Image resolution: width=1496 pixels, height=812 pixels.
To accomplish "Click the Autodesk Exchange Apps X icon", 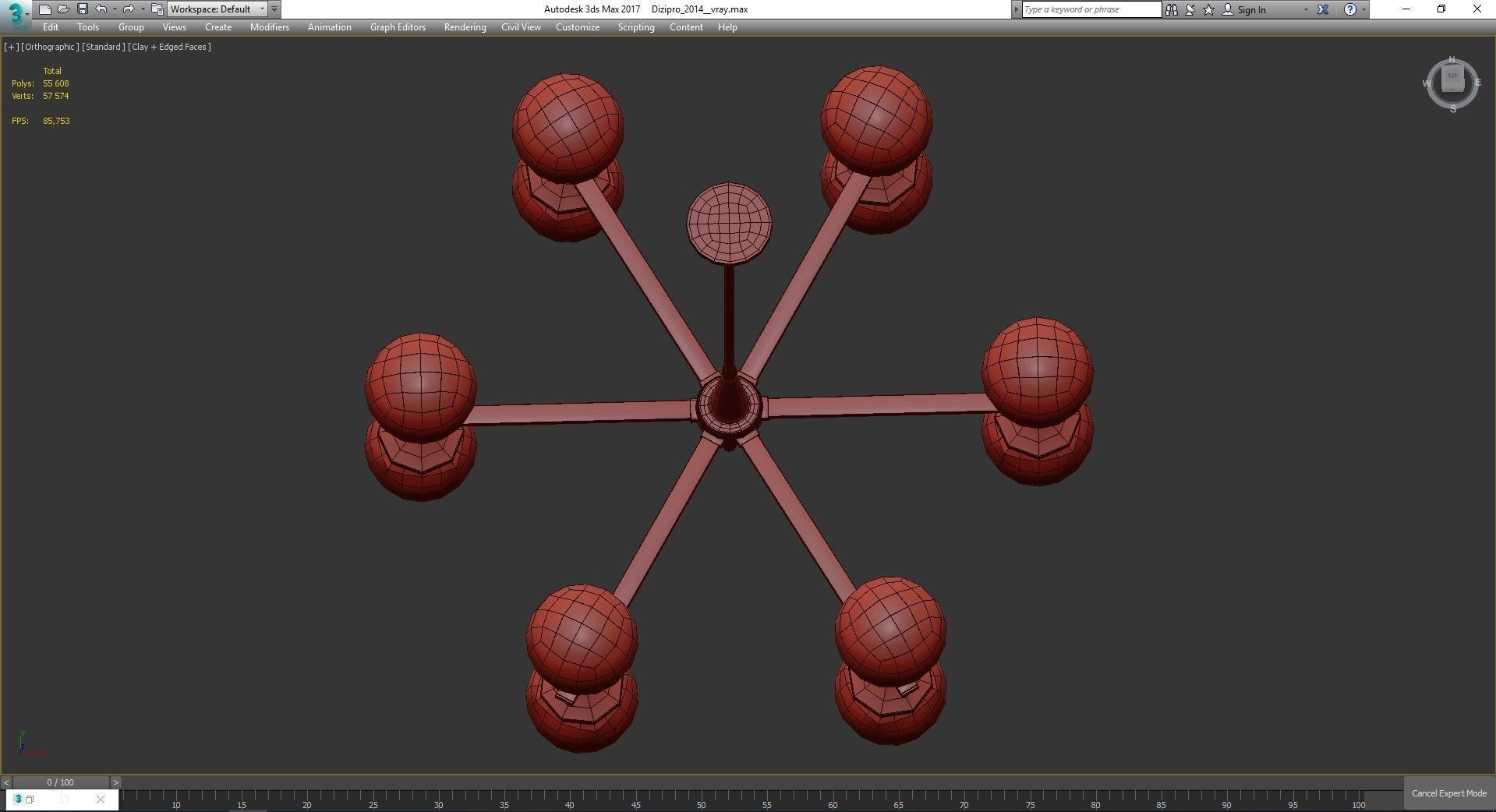I will tap(1323, 9).
